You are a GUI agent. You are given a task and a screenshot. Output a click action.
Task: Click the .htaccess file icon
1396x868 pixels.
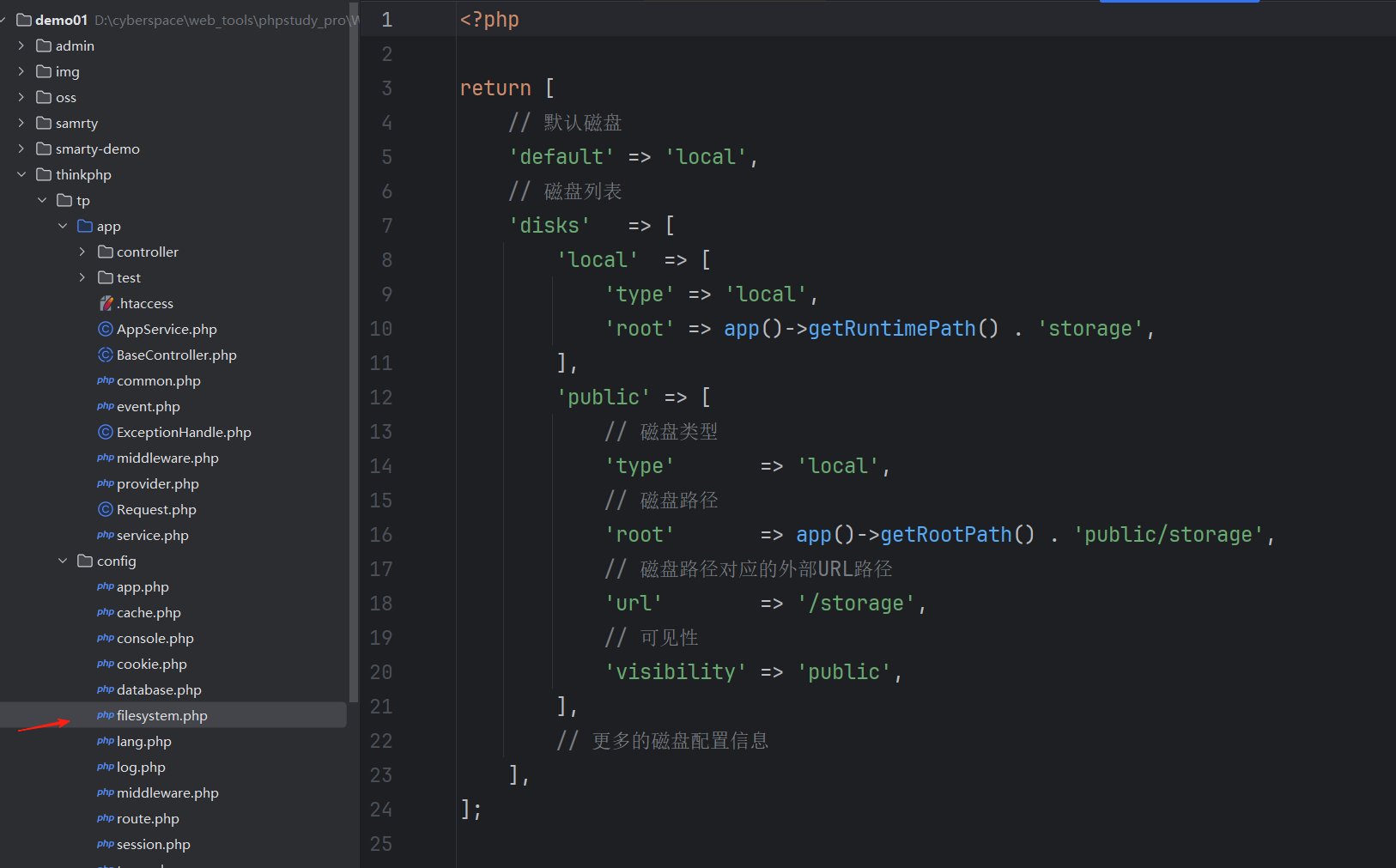106,303
